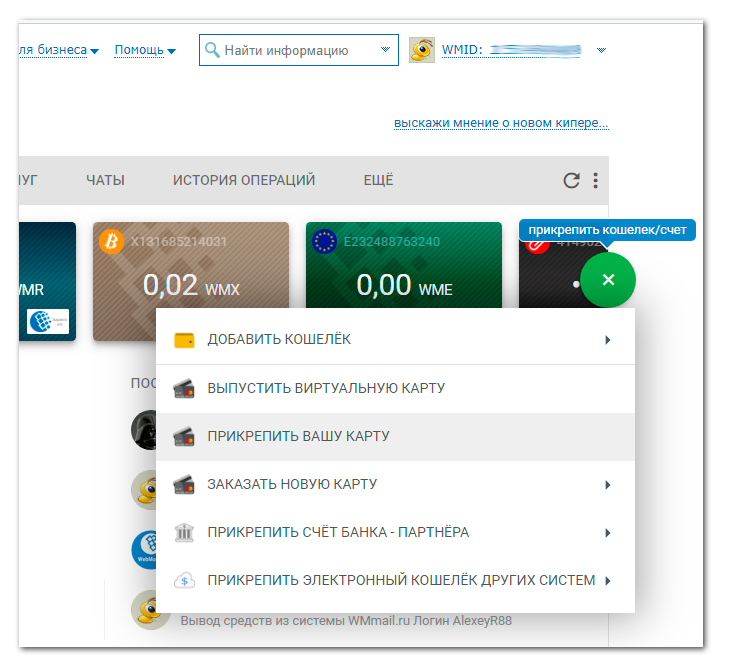Select ПРИКРЕПИТЬ ВАШУ КАРТУ

click(396, 436)
